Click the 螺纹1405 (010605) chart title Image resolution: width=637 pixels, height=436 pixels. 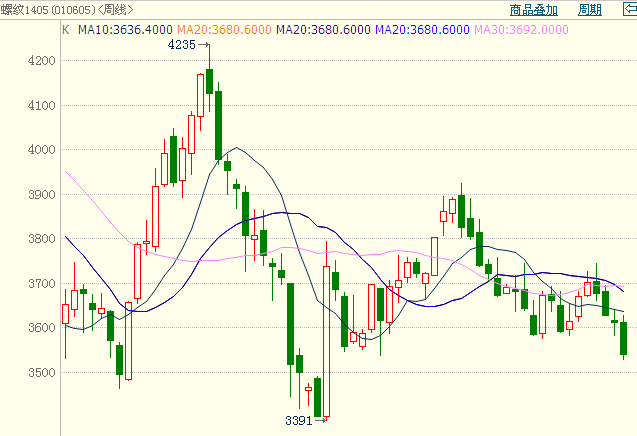tap(46, 10)
